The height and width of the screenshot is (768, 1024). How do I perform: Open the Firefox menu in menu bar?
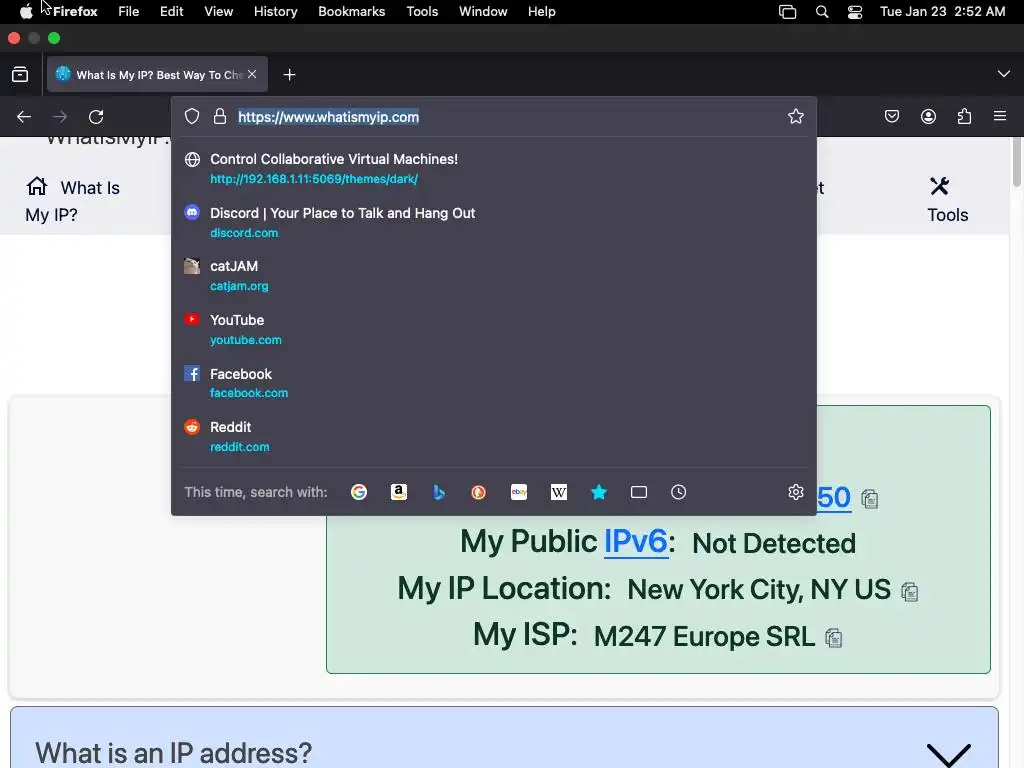(x=75, y=12)
